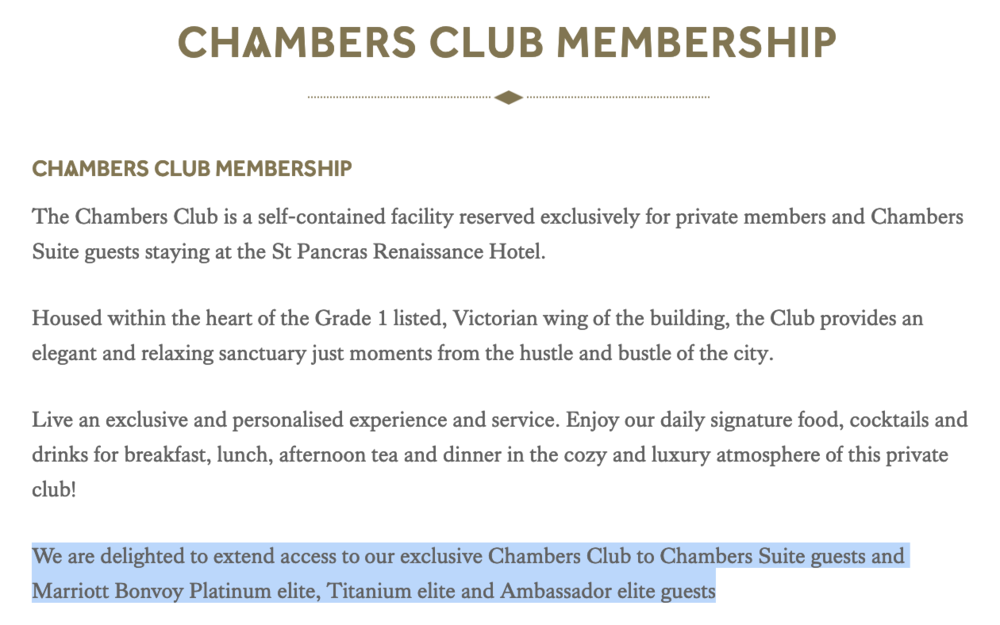The image size is (1000, 625).
Task: Click the diamond ornament under the title
Action: [509, 97]
